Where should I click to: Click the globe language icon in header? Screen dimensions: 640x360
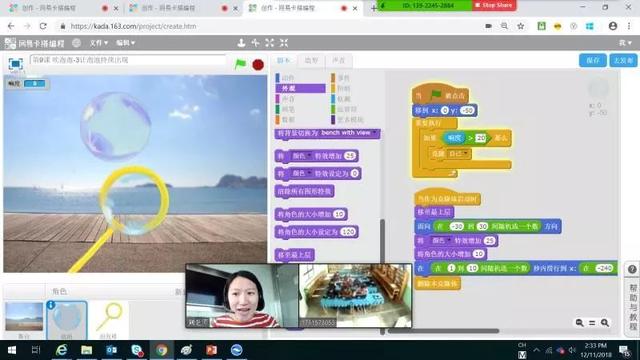click(x=76, y=42)
